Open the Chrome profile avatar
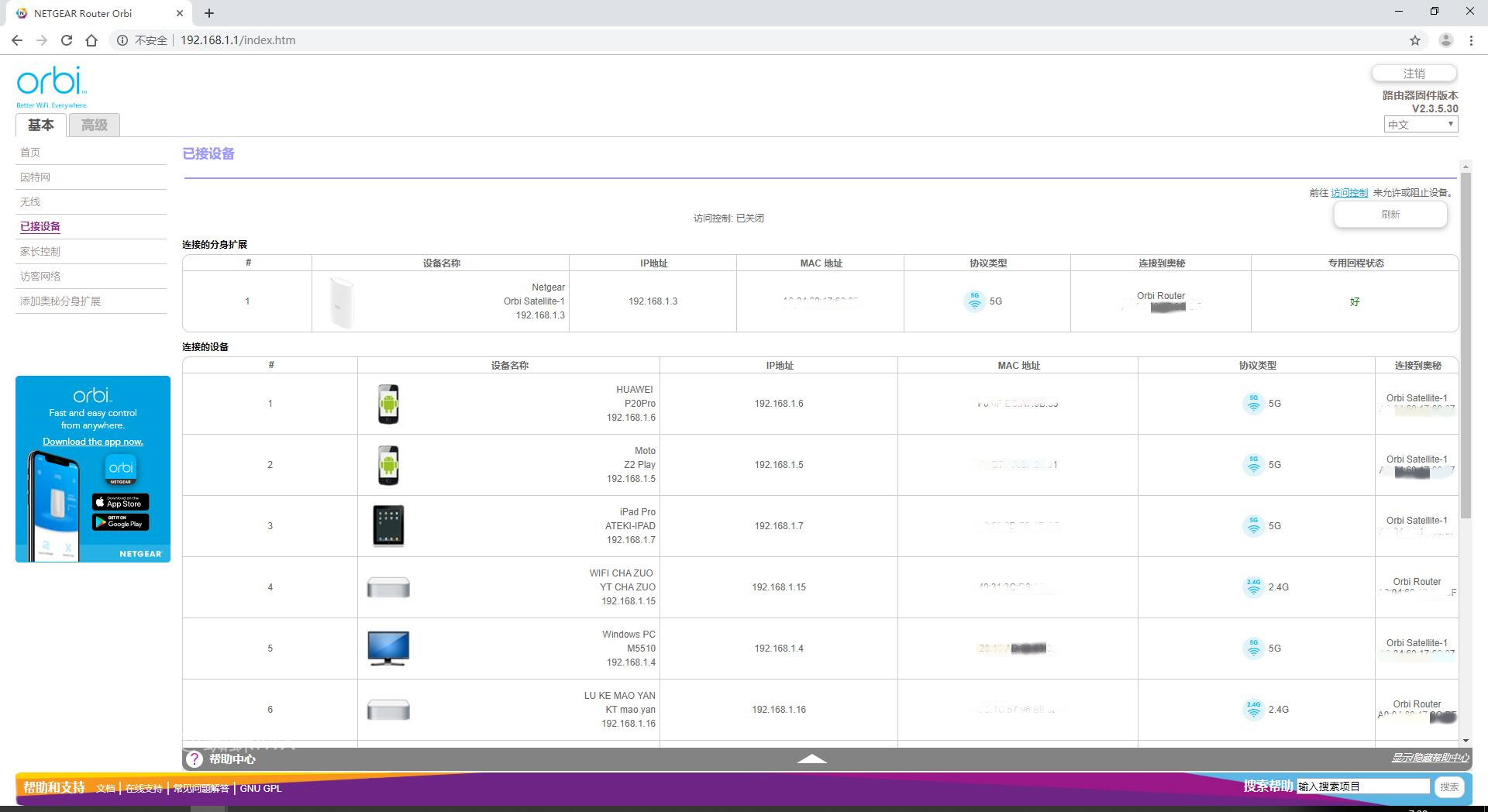 [1445, 40]
